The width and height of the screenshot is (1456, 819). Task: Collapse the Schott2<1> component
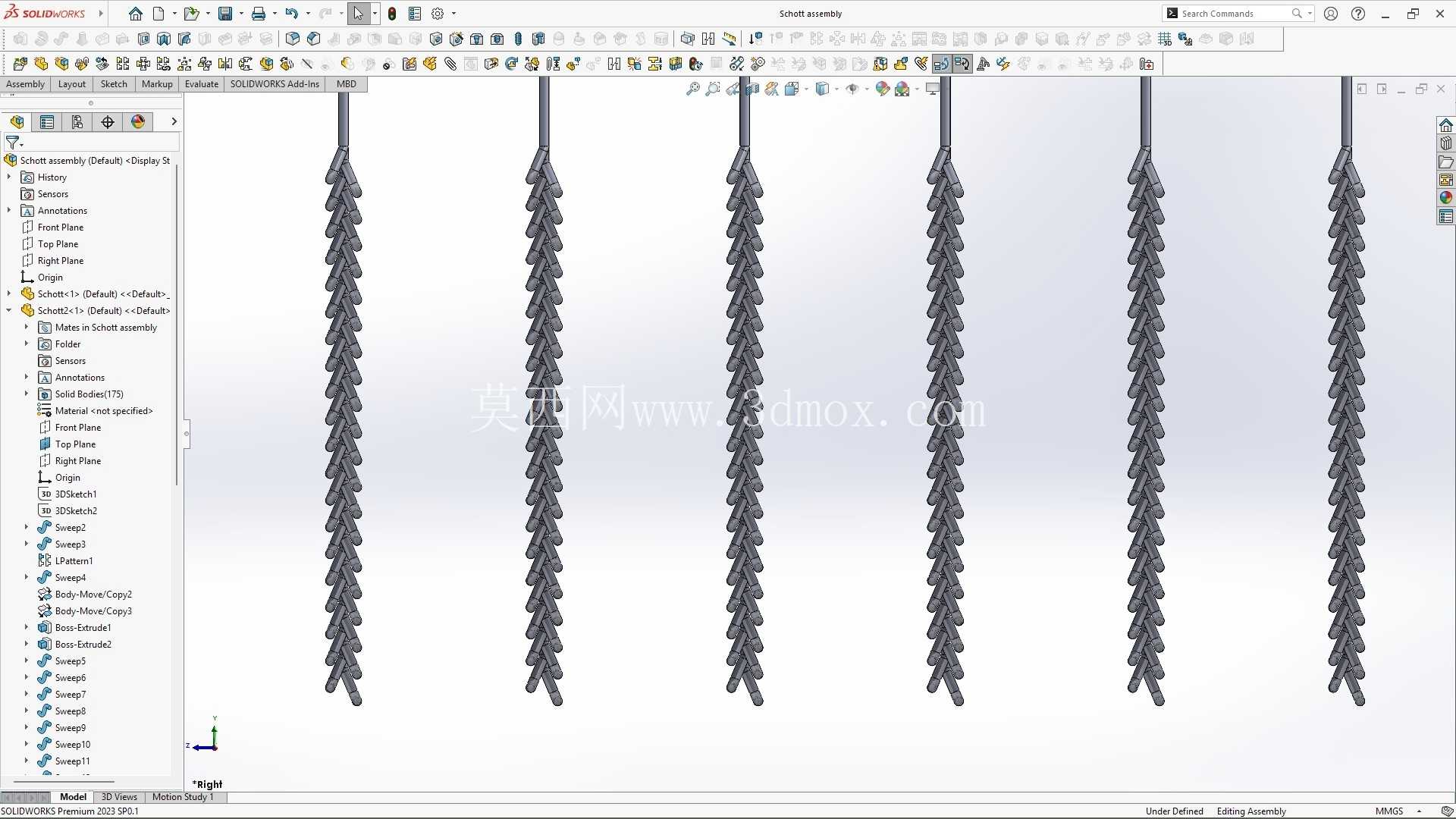pos(9,310)
